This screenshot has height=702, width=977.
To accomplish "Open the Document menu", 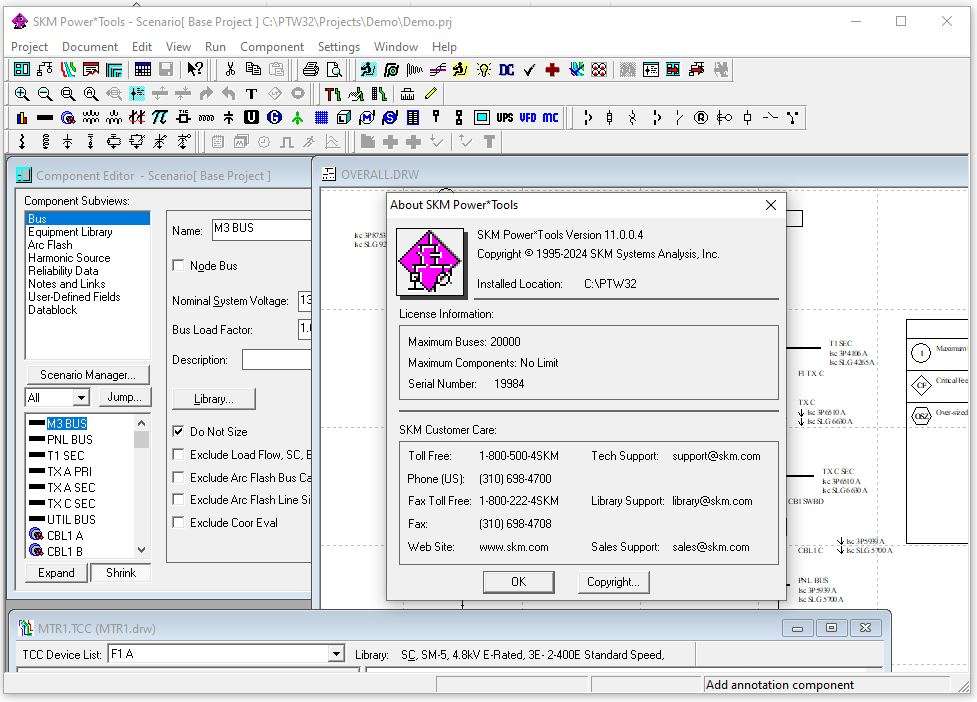I will [x=90, y=47].
